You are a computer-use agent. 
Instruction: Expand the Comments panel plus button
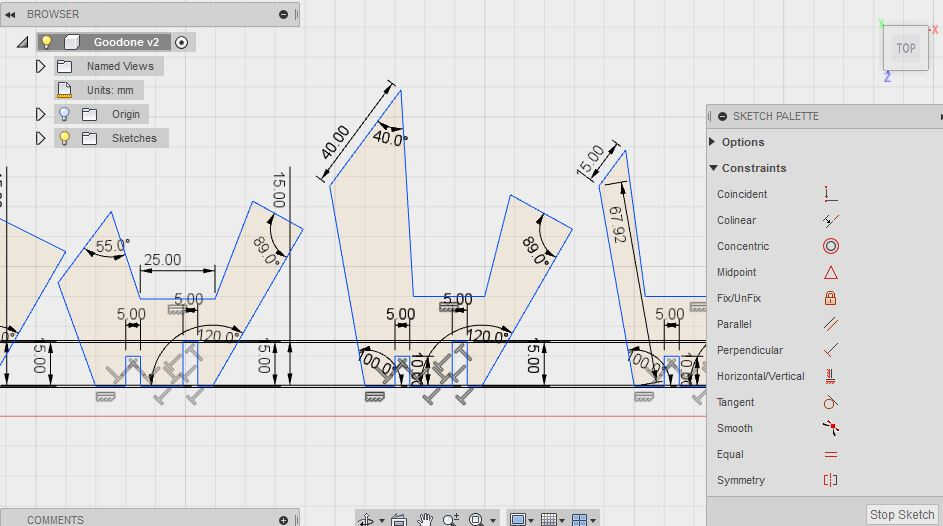283,520
